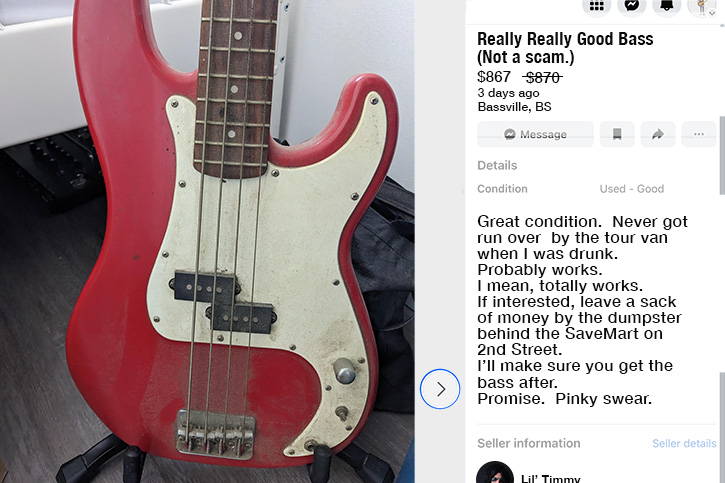
Task: Click the Details section heading
Action: tap(497, 165)
